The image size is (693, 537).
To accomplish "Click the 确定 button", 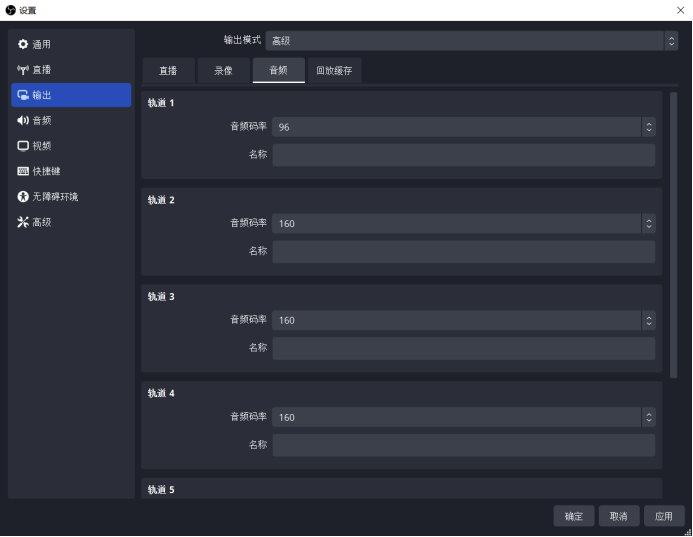I will coord(574,516).
